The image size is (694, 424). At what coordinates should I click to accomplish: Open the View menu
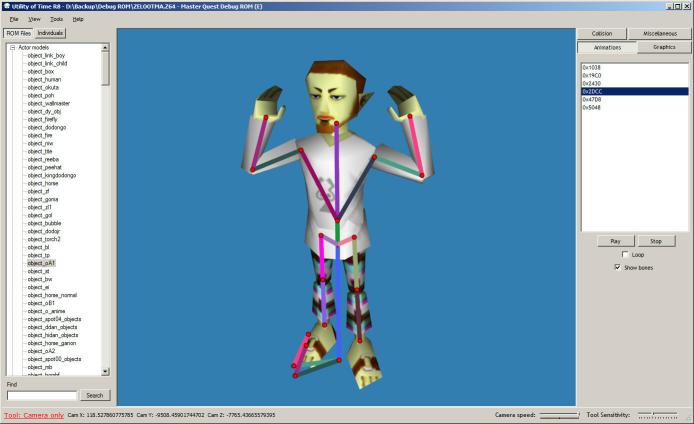[34, 19]
